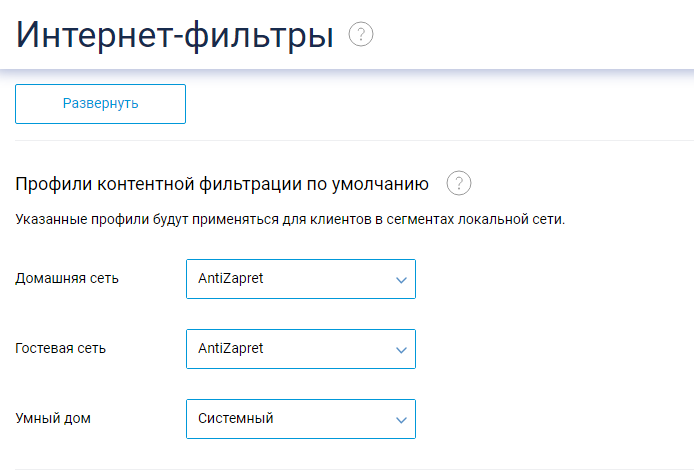
Task: Open the Гостевая сеть profile dropdown
Action: pyautogui.click(x=301, y=349)
